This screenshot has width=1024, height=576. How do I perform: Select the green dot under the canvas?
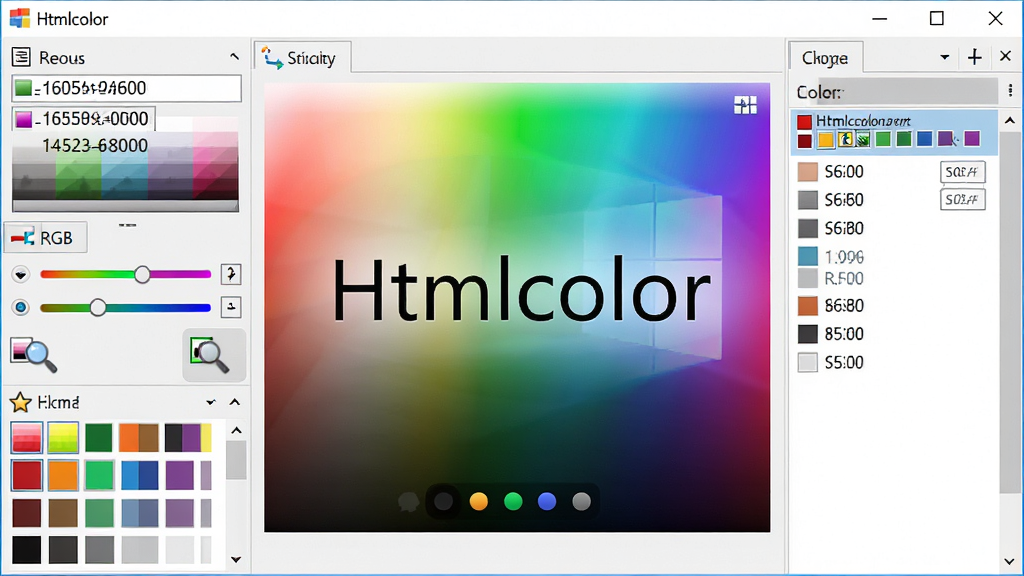pos(513,501)
